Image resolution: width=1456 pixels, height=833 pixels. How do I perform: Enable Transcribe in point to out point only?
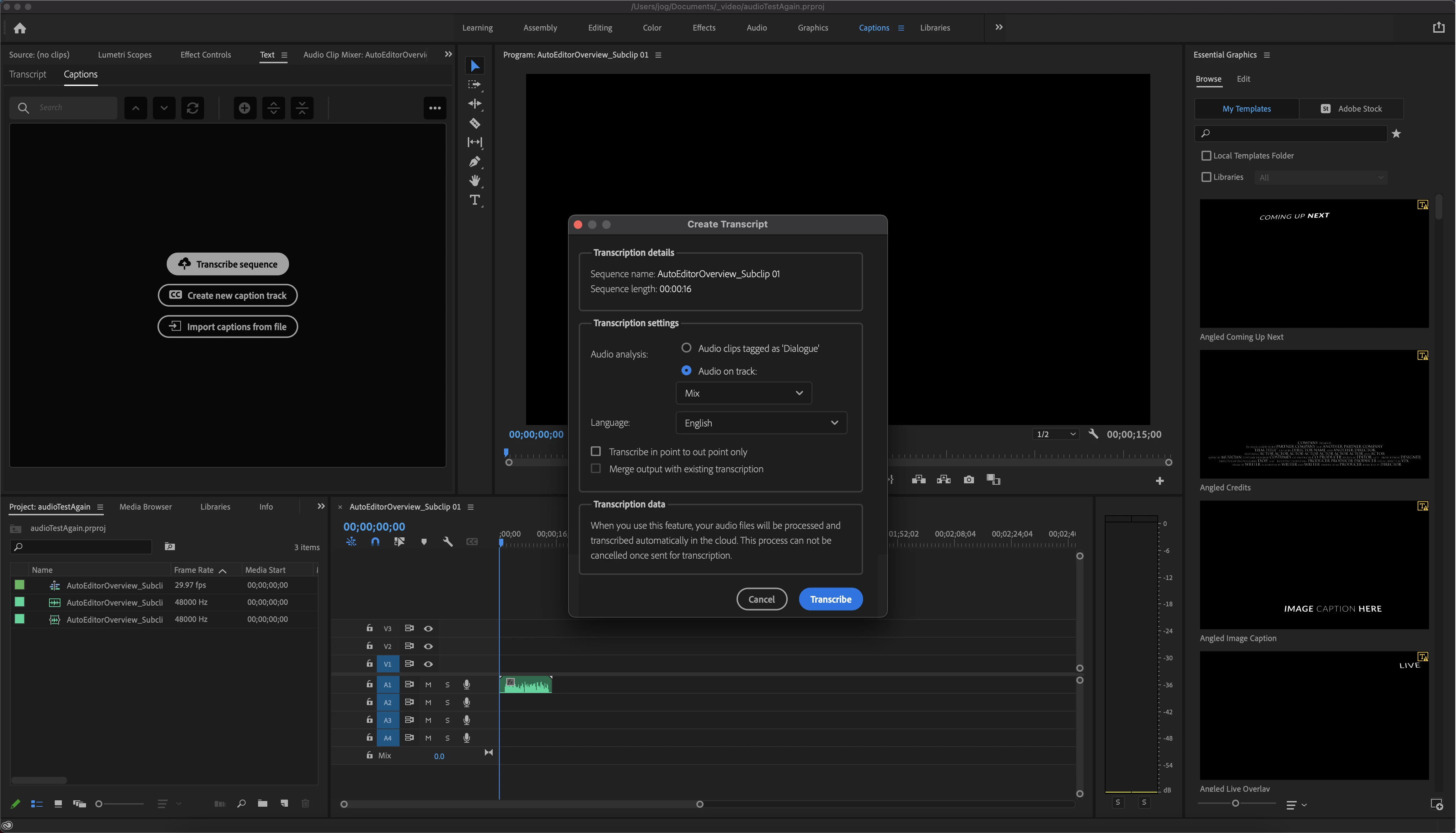point(595,451)
